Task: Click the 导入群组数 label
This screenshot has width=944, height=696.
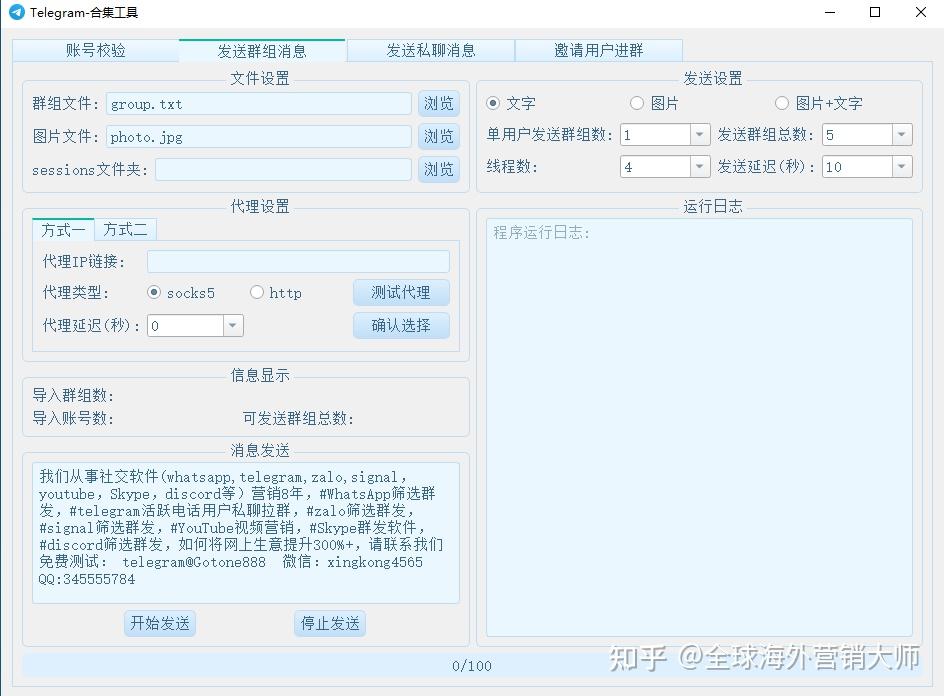Action: pyautogui.click(x=72, y=396)
